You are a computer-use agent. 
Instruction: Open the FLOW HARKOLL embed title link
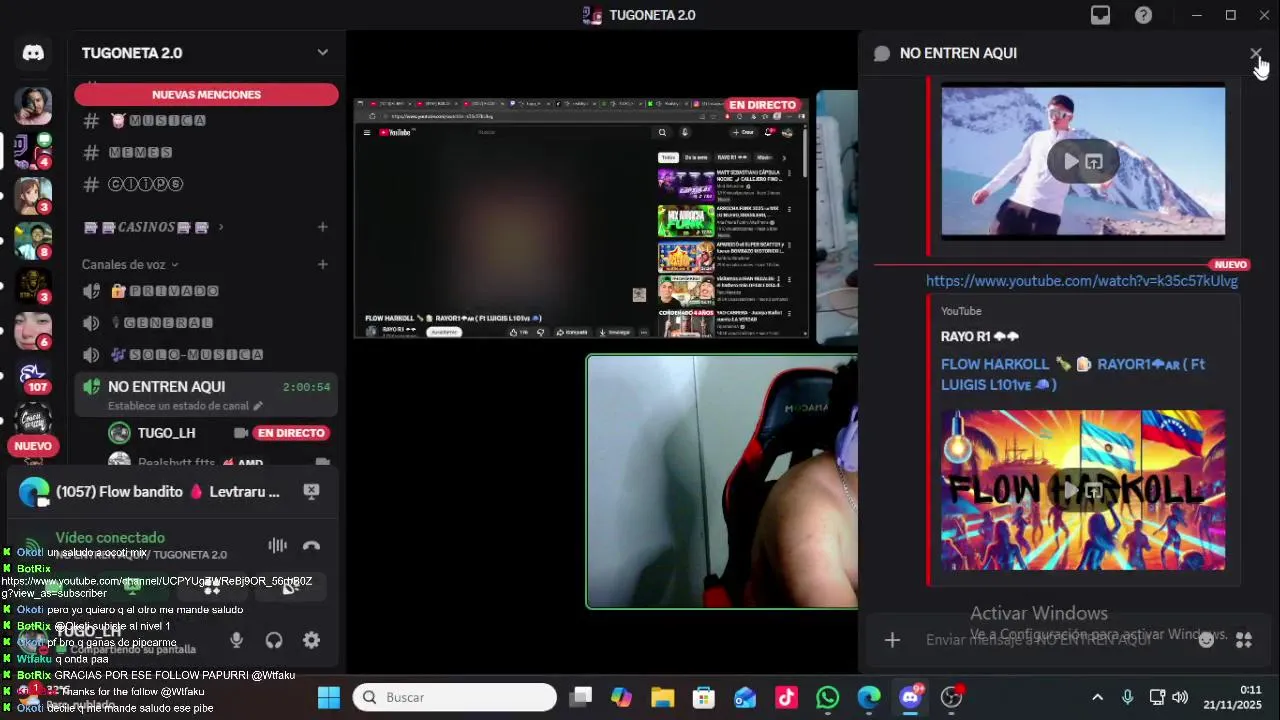click(x=1073, y=374)
